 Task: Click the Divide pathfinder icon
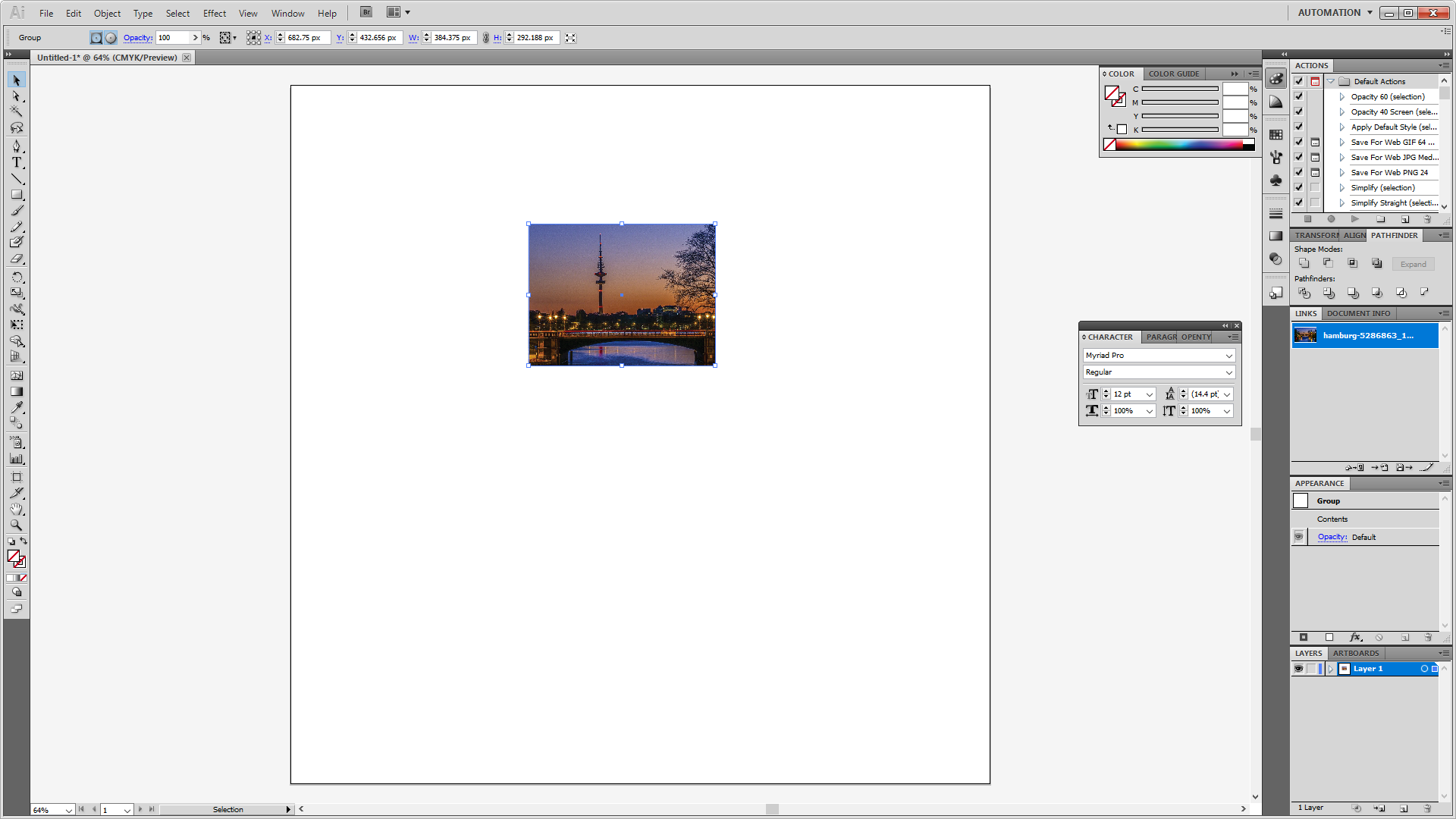click(1304, 293)
